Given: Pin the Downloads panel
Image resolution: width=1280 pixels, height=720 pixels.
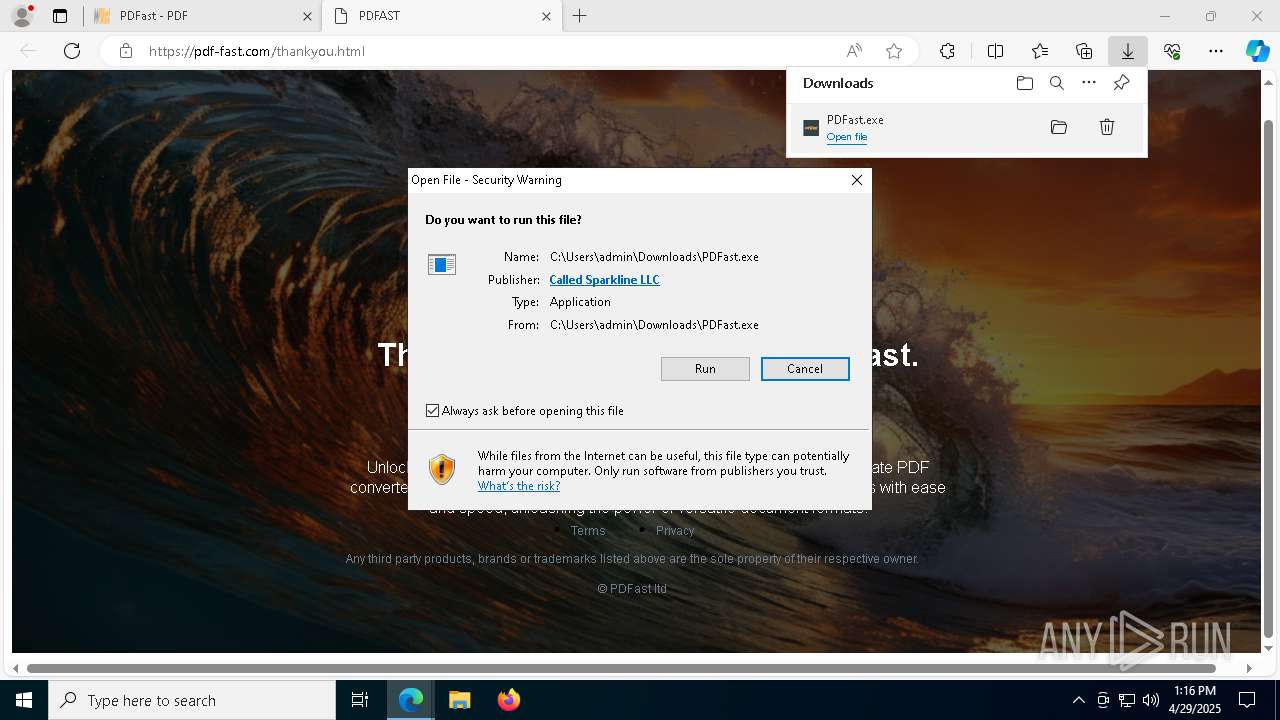Looking at the screenshot, I should click(x=1121, y=83).
